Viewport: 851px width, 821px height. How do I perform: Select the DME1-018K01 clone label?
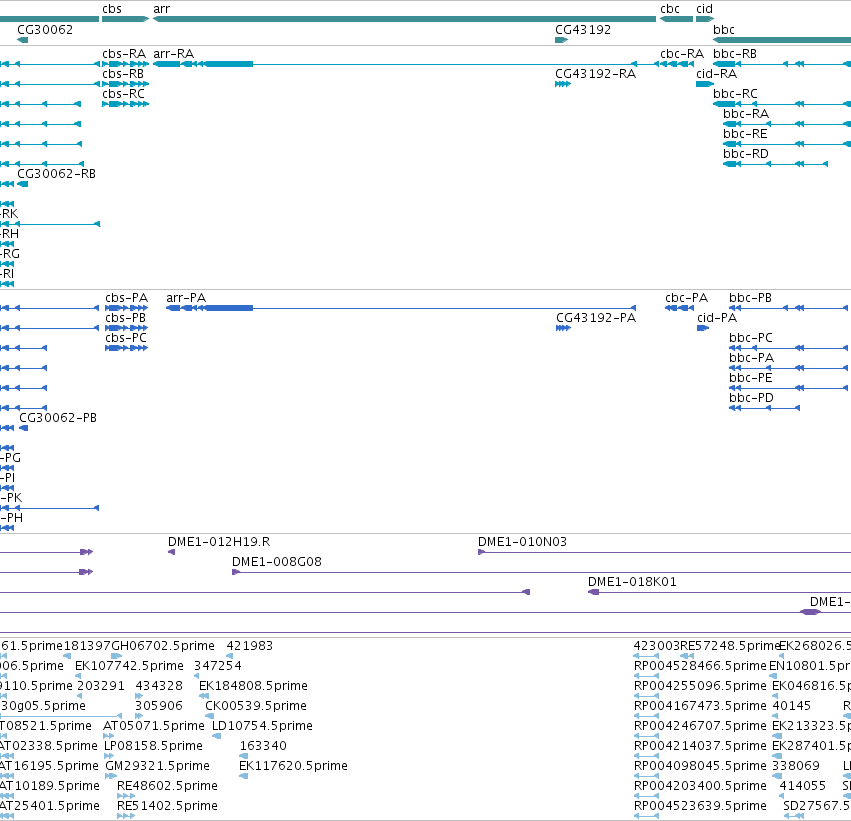(632, 582)
